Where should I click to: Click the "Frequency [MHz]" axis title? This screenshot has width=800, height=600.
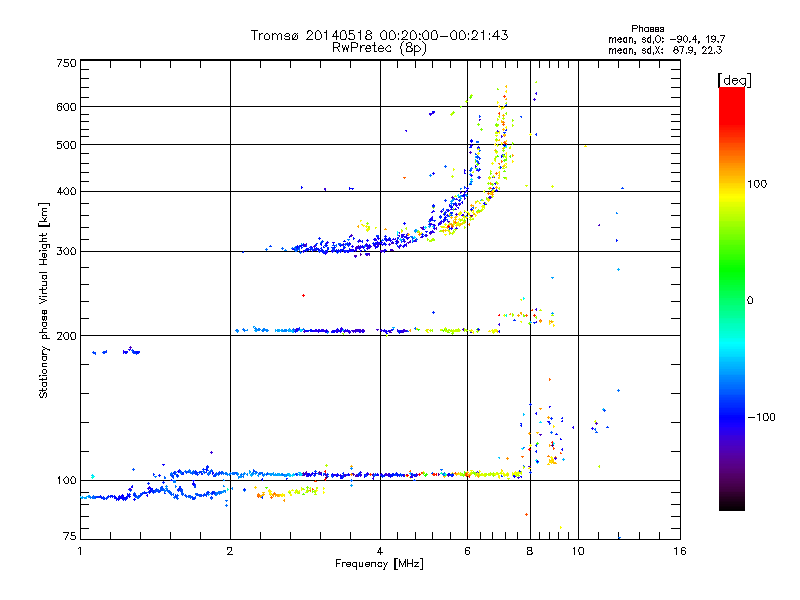tap(380, 564)
